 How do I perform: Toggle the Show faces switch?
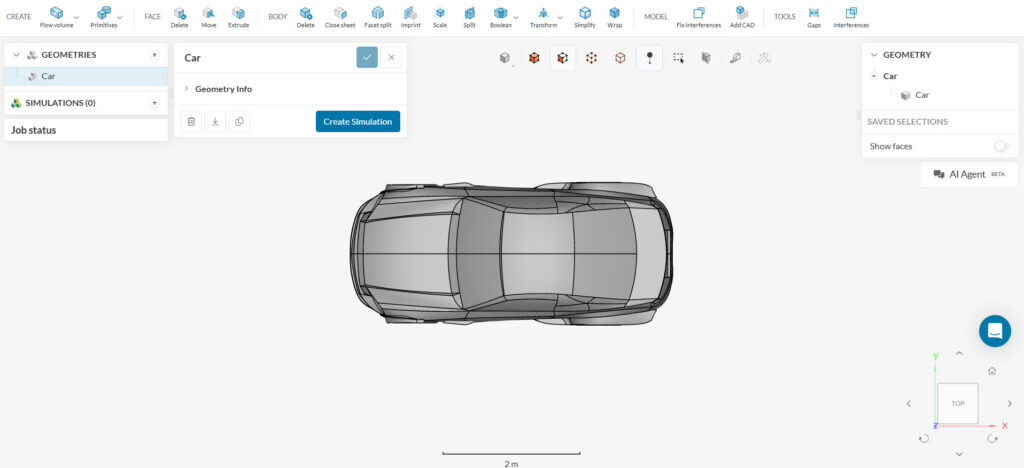(1002, 146)
